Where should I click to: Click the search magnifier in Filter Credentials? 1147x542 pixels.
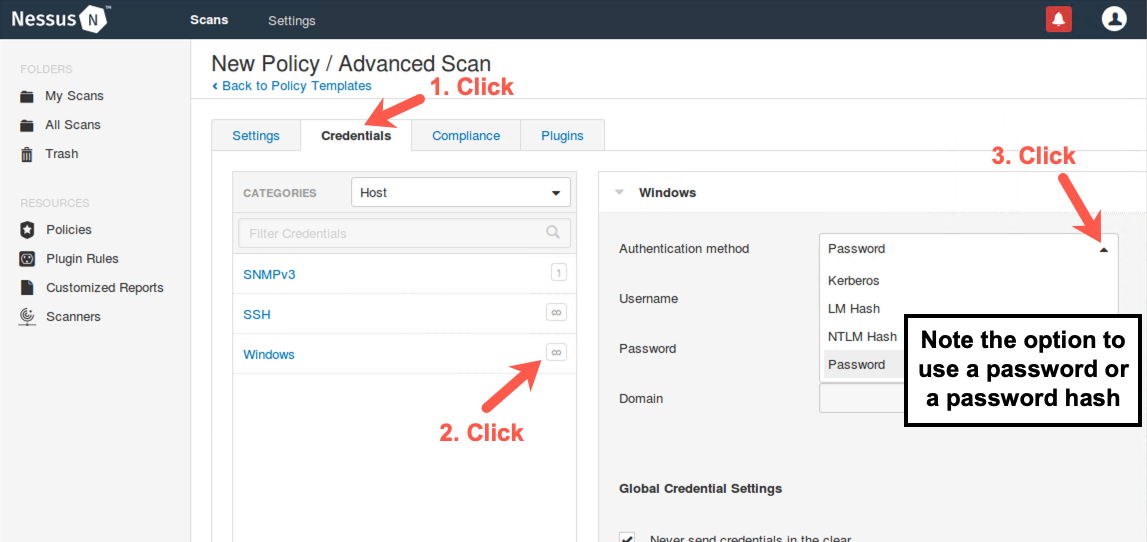pyautogui.click(x=553, y=233)
